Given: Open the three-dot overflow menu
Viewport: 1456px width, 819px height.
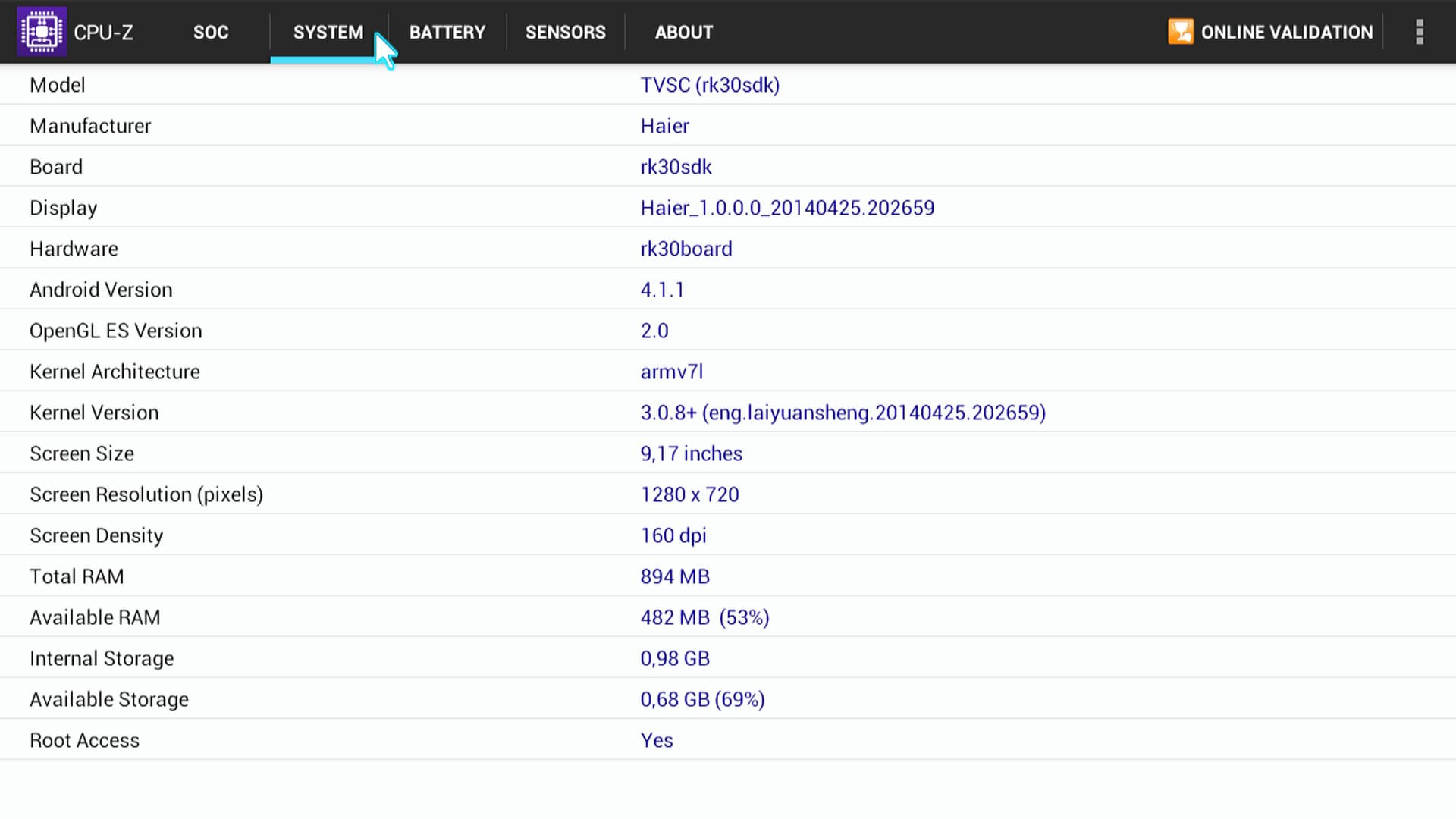Looking at the screenshot, I should tap(1419, 32).
